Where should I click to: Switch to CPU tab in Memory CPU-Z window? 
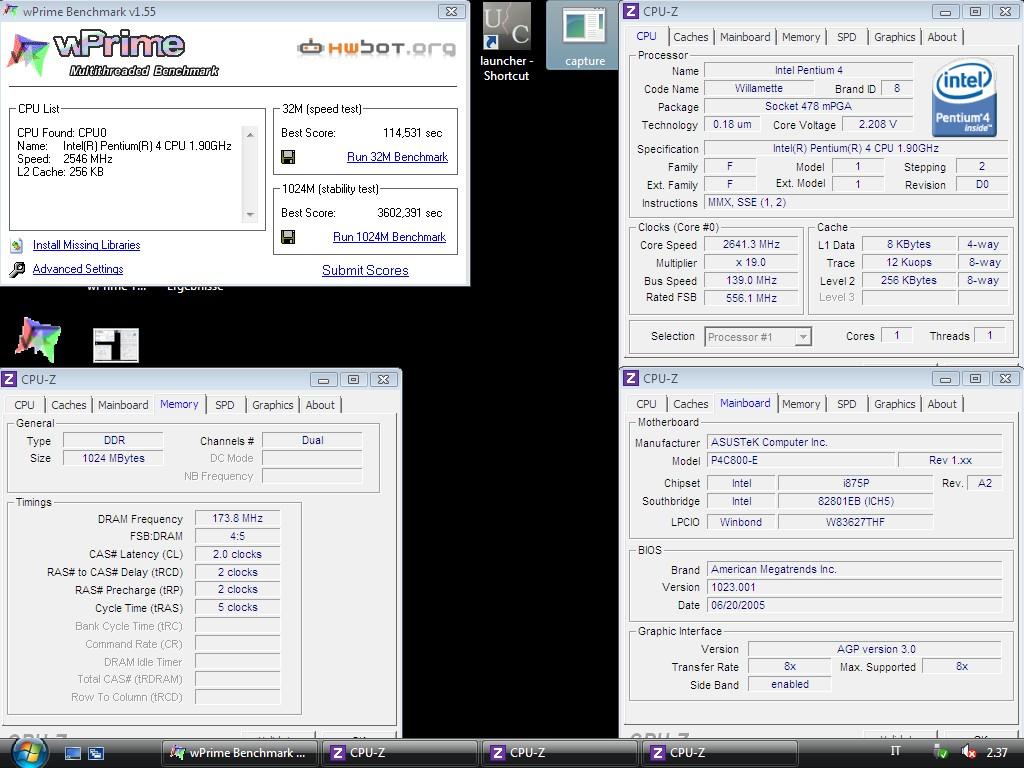[24, 405]
